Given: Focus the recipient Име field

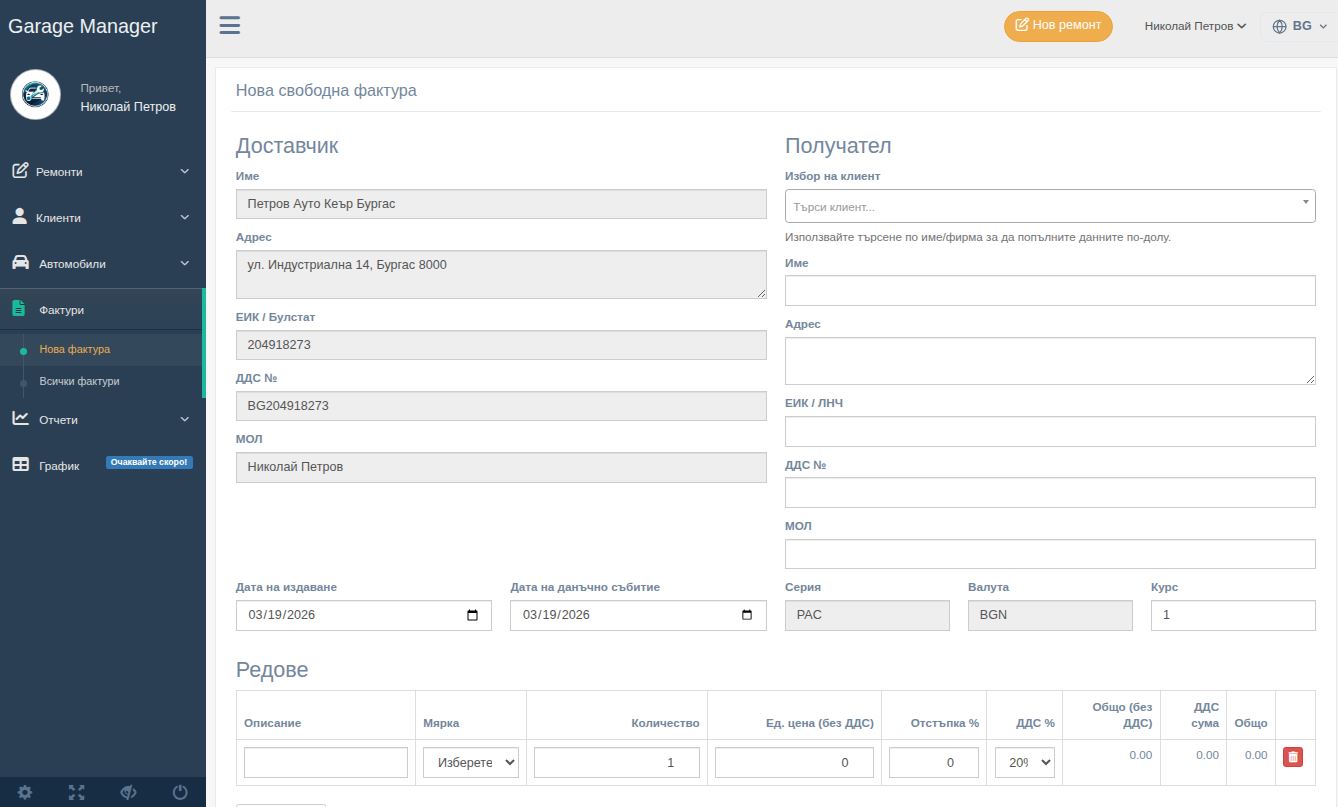Looking at the screenshot, I should [x=1050, y=290].
